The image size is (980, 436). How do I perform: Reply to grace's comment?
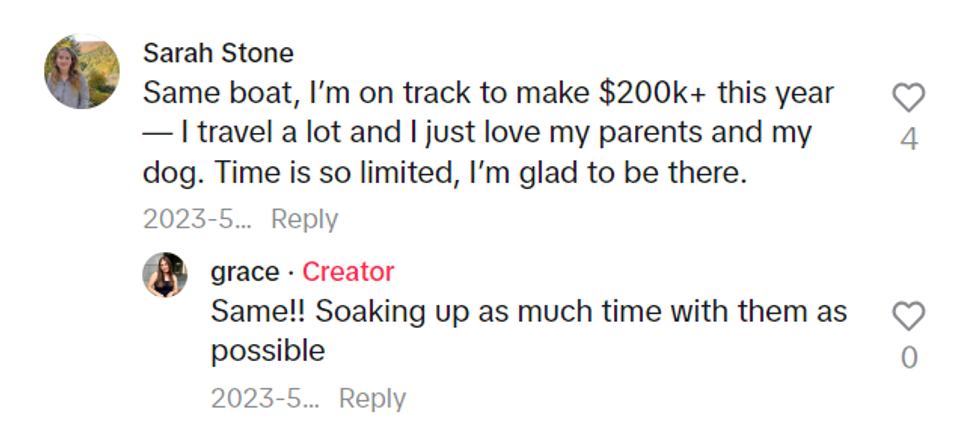pos(372,398)
